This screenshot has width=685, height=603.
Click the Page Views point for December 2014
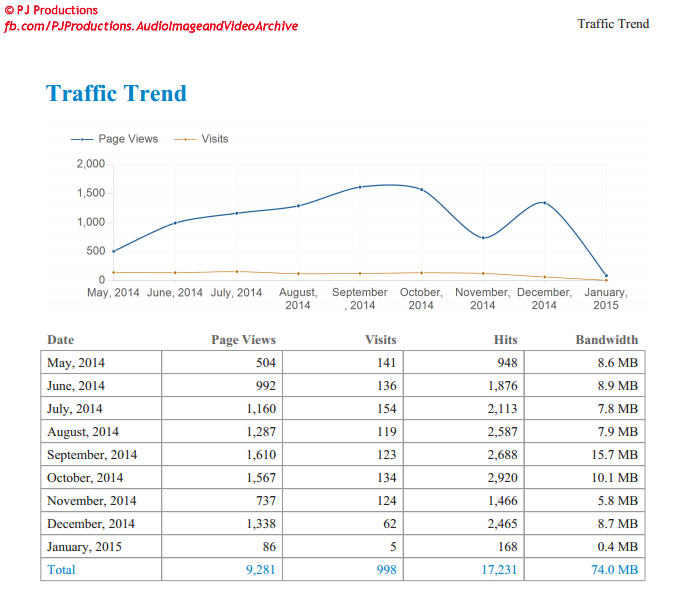[x=544, y=203]
